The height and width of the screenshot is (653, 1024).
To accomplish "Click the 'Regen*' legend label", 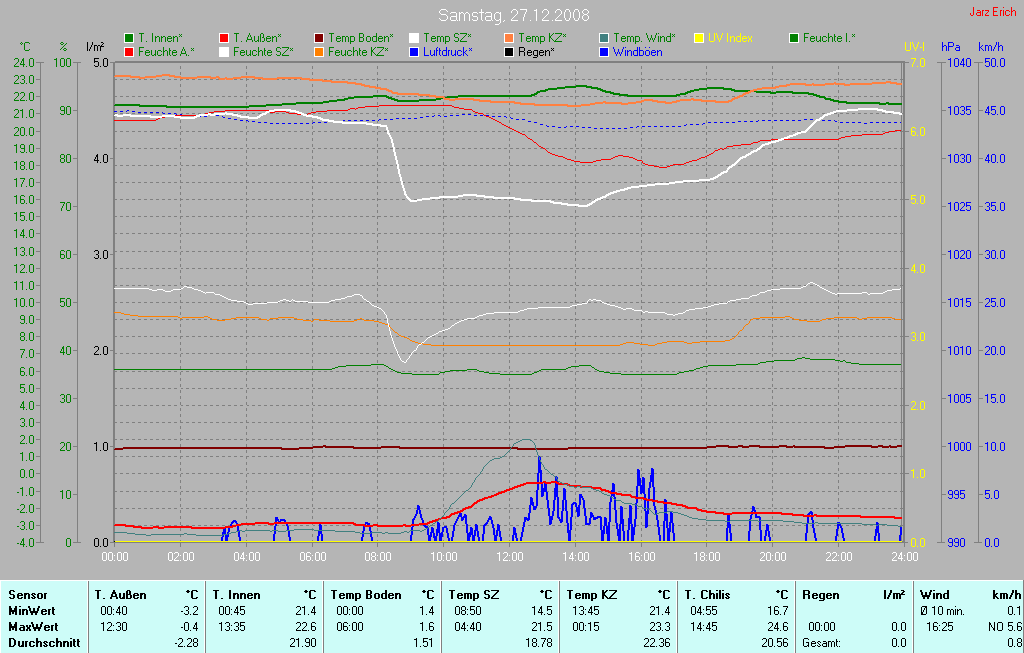I will [x=536, y=52].
